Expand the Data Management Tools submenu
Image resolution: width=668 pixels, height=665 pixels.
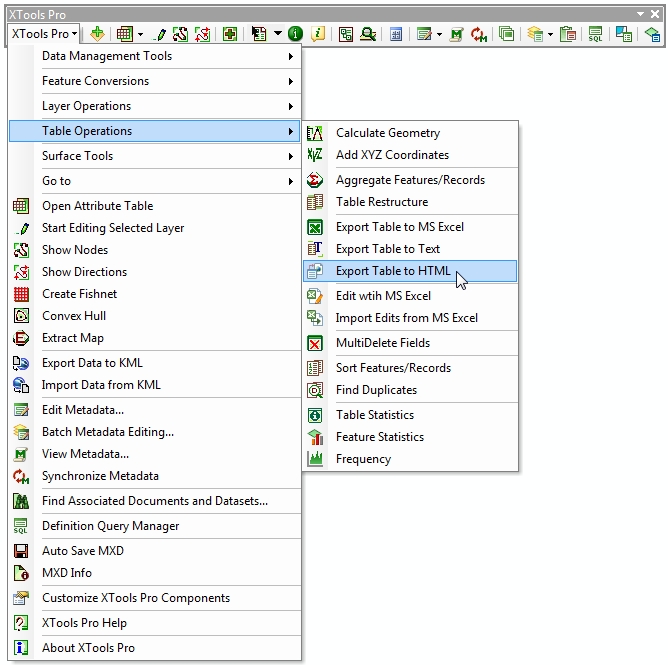(155, 56)
